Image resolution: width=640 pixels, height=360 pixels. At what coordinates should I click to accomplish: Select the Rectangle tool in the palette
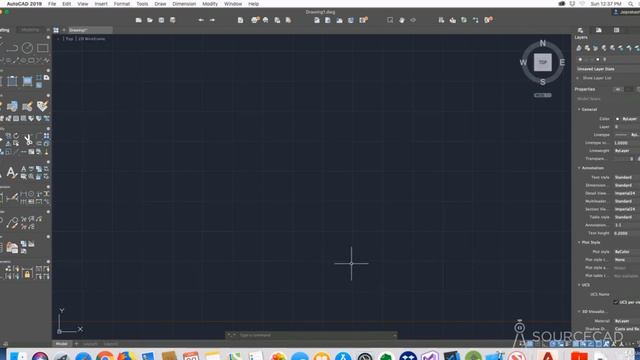tap(42, 48)
